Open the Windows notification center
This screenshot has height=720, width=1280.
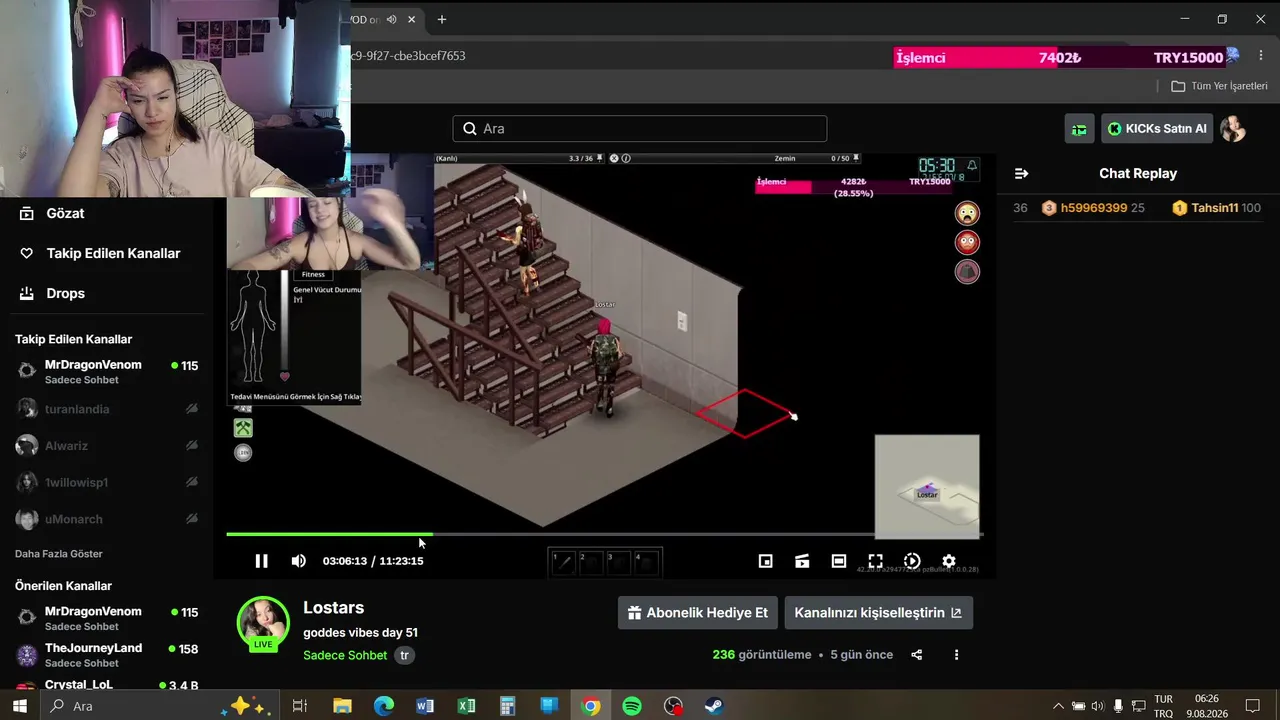pyautogui.click(x=1252, y=706)
